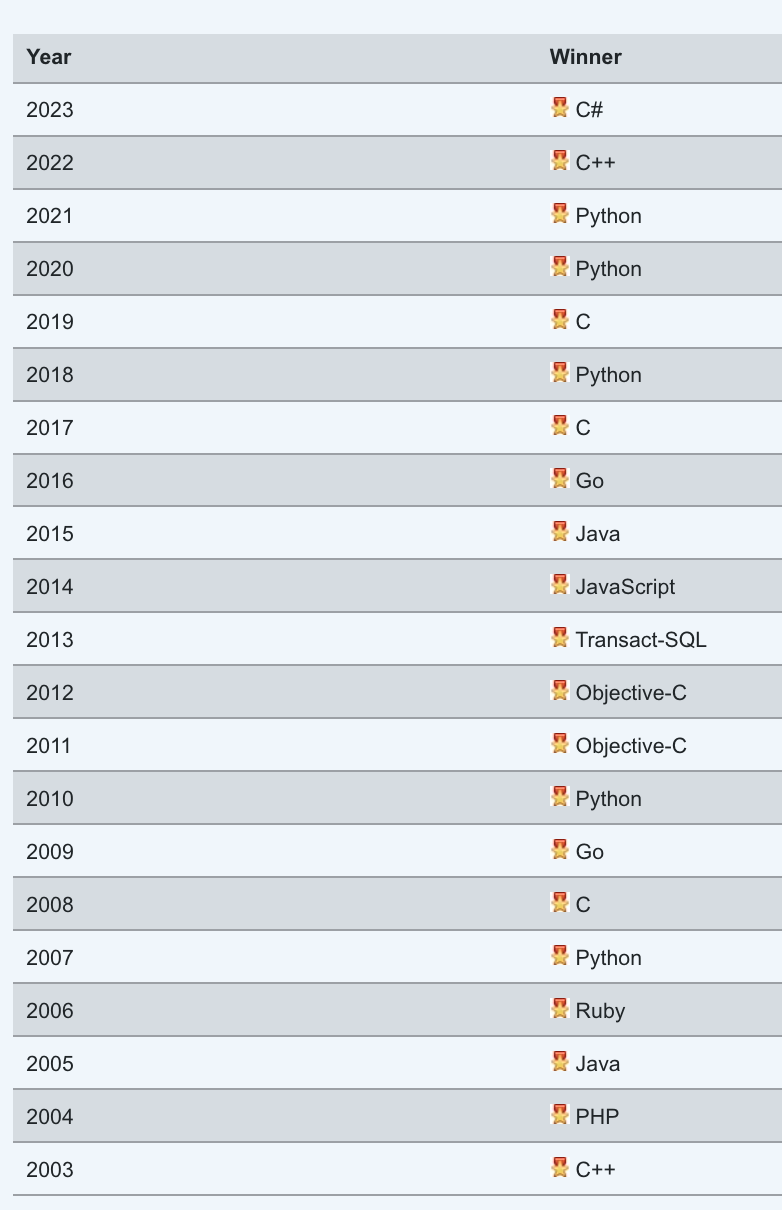Screen dimensions: 782x1210
Task: Click the medal icon beside C# 2023
Action: [x=560, y=108]
